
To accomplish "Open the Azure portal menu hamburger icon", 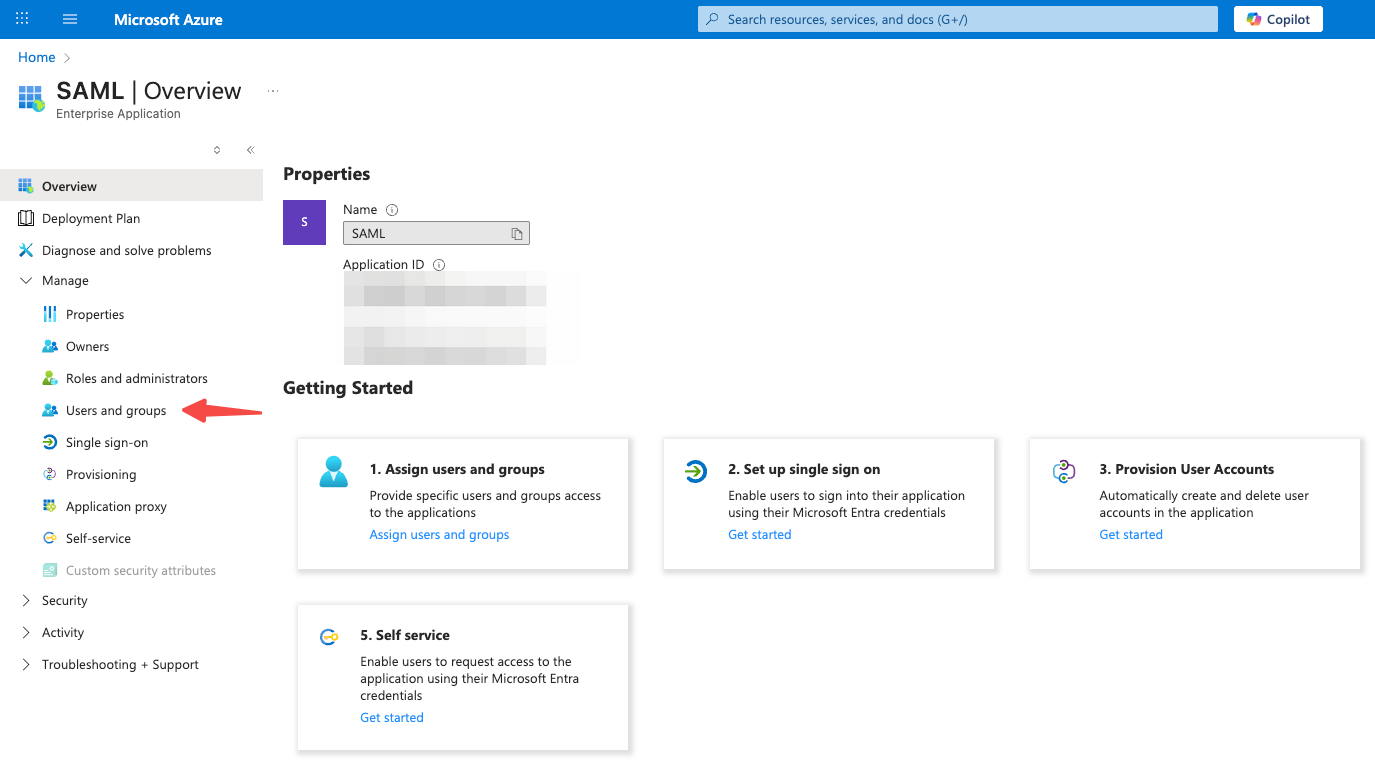I will pos(69,18).
